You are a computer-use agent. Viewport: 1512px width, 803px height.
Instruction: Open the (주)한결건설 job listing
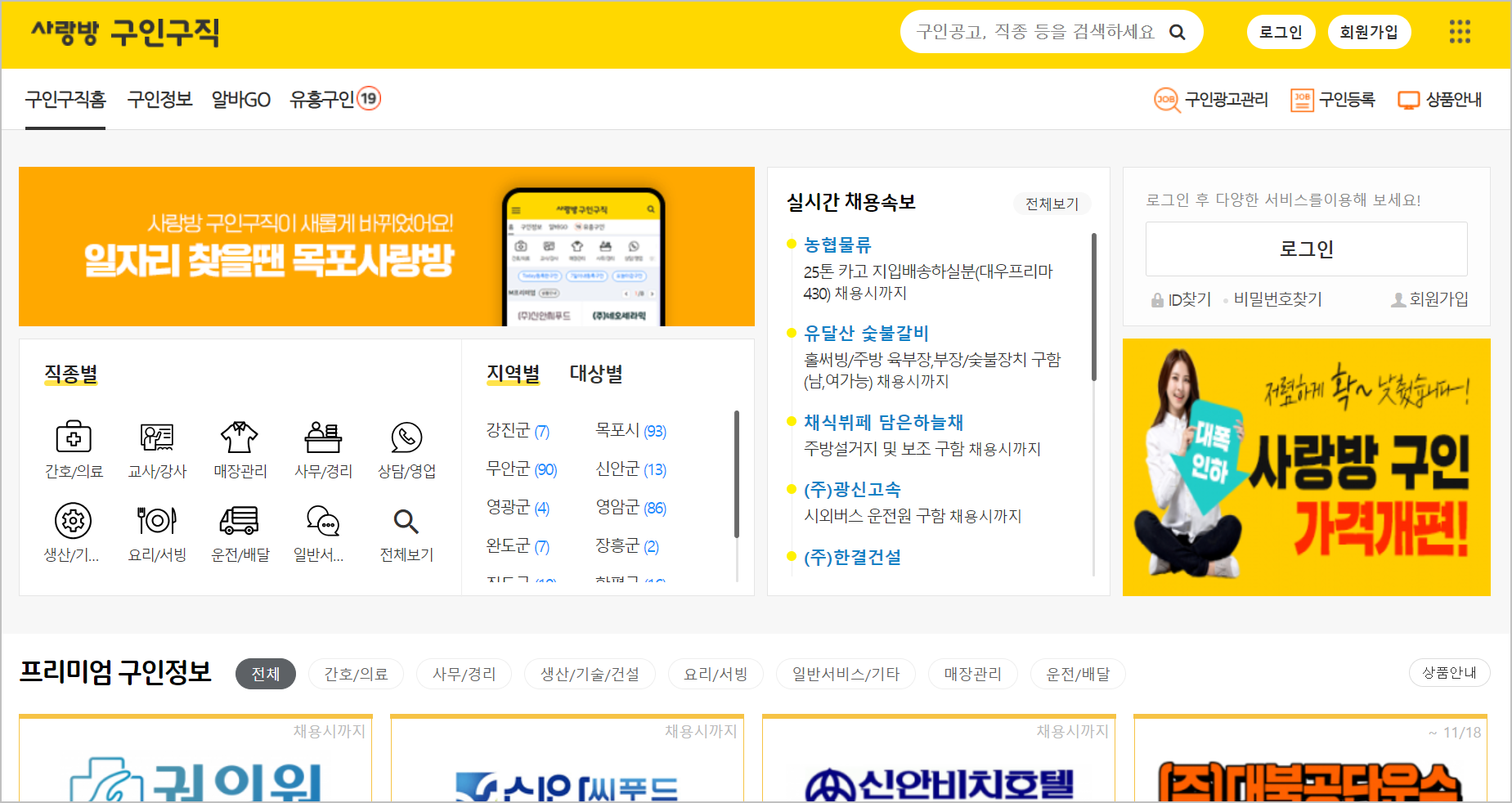coord(852,557)
